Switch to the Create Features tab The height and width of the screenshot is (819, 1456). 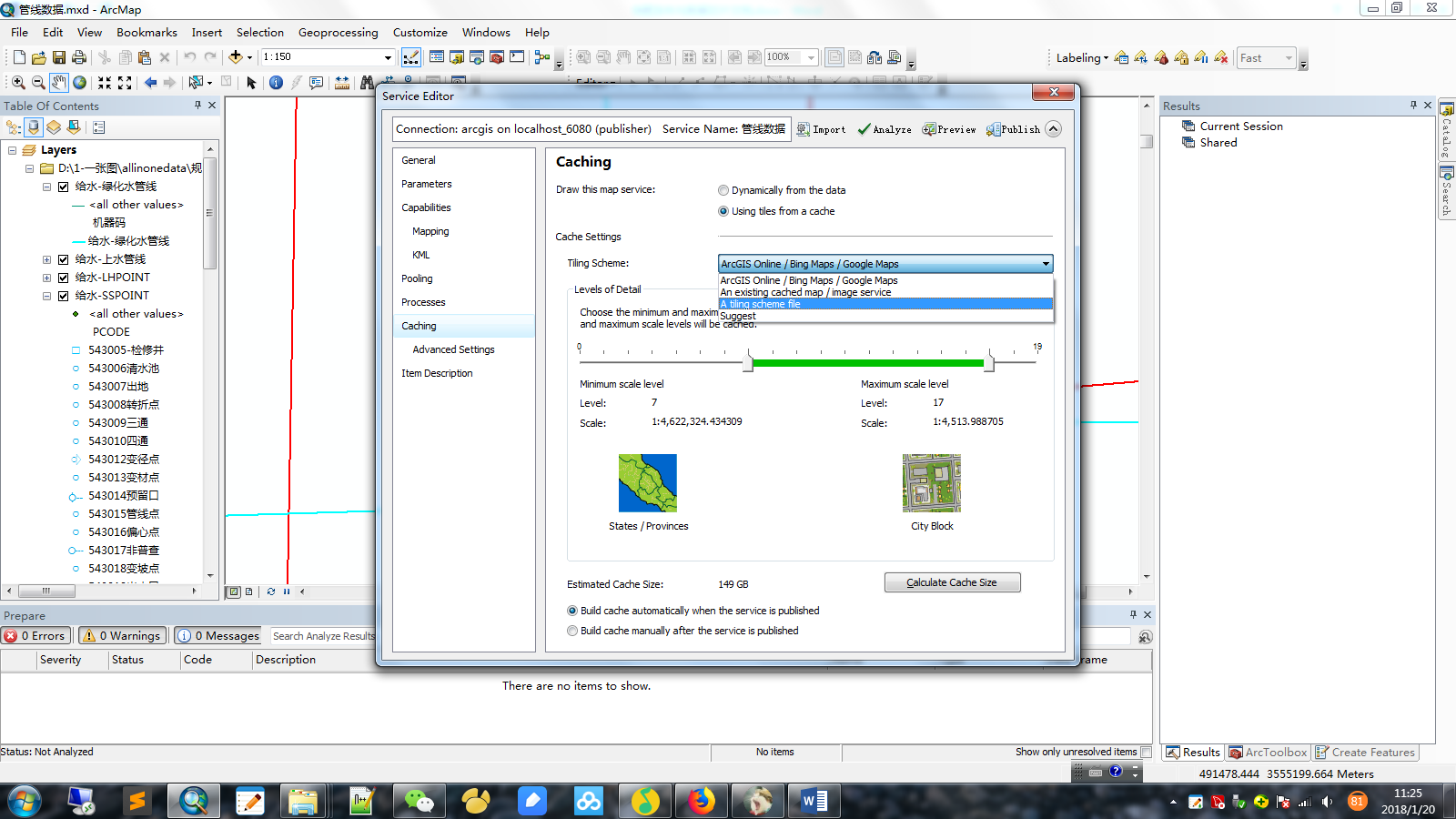(1365, 753)
